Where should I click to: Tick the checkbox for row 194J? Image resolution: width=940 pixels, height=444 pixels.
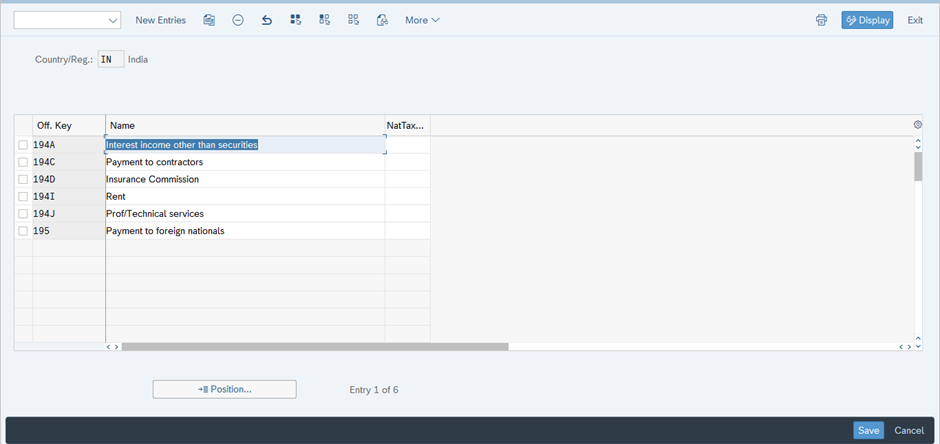click(23, 214)
